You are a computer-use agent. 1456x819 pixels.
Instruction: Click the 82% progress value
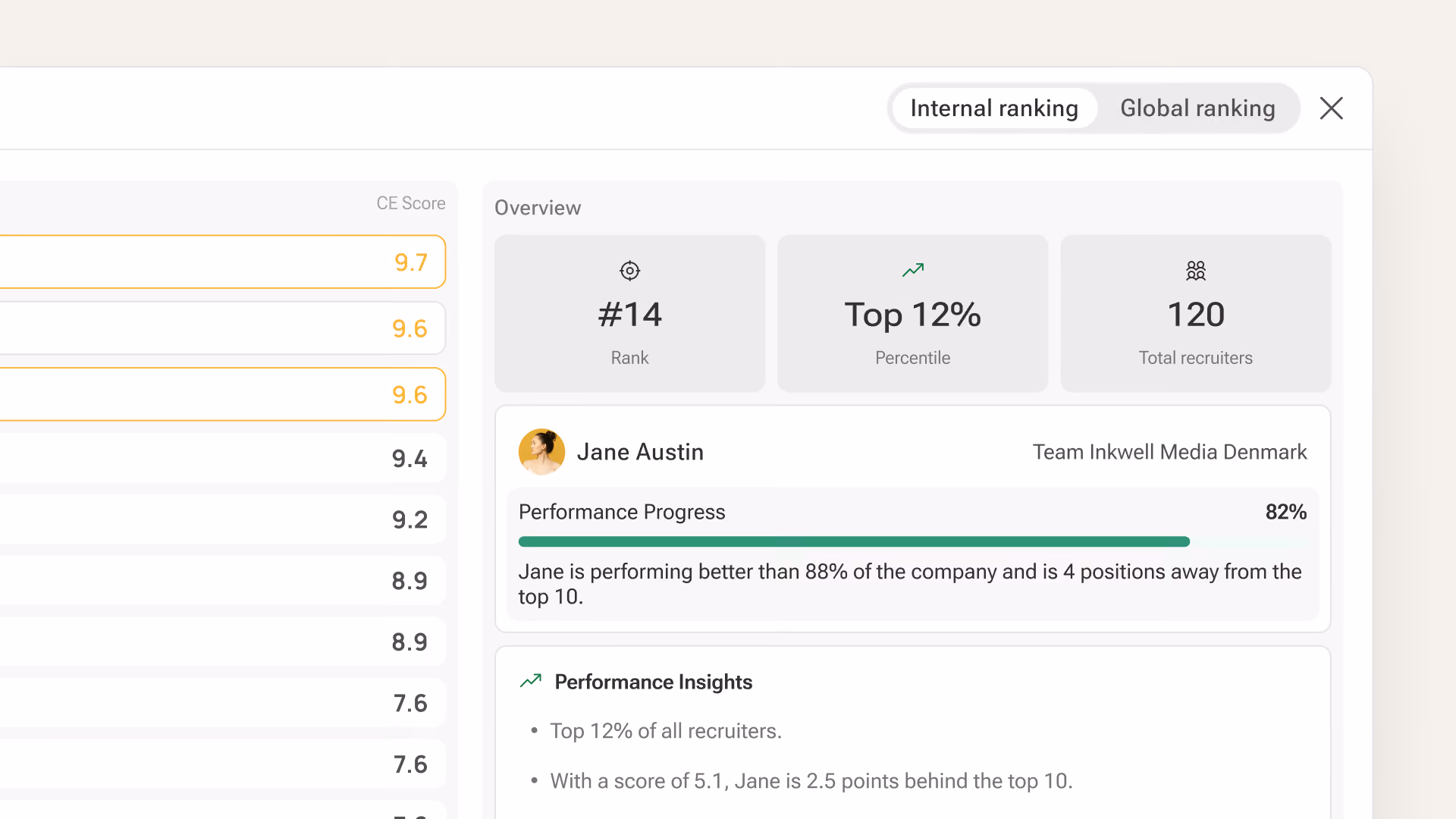[x=1286, y=512]
